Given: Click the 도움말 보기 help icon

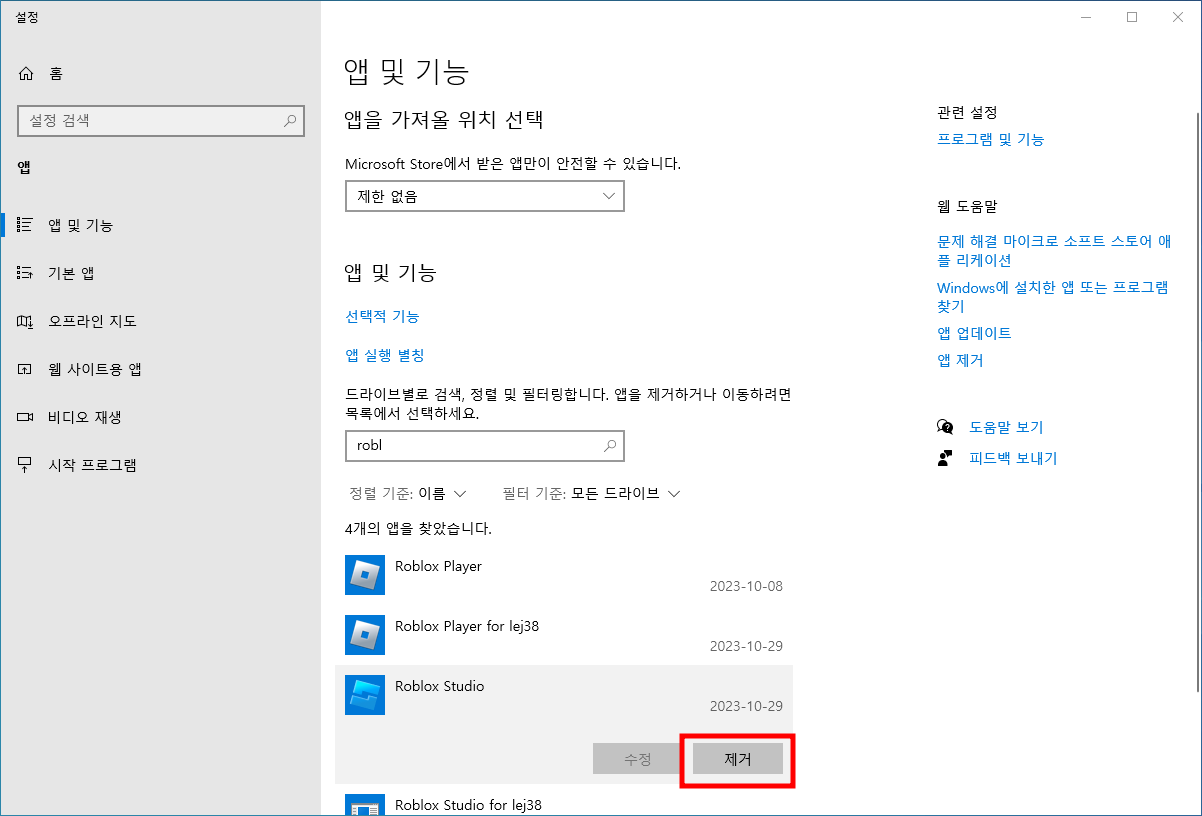Looking at the screenshot, I should 945,427.
